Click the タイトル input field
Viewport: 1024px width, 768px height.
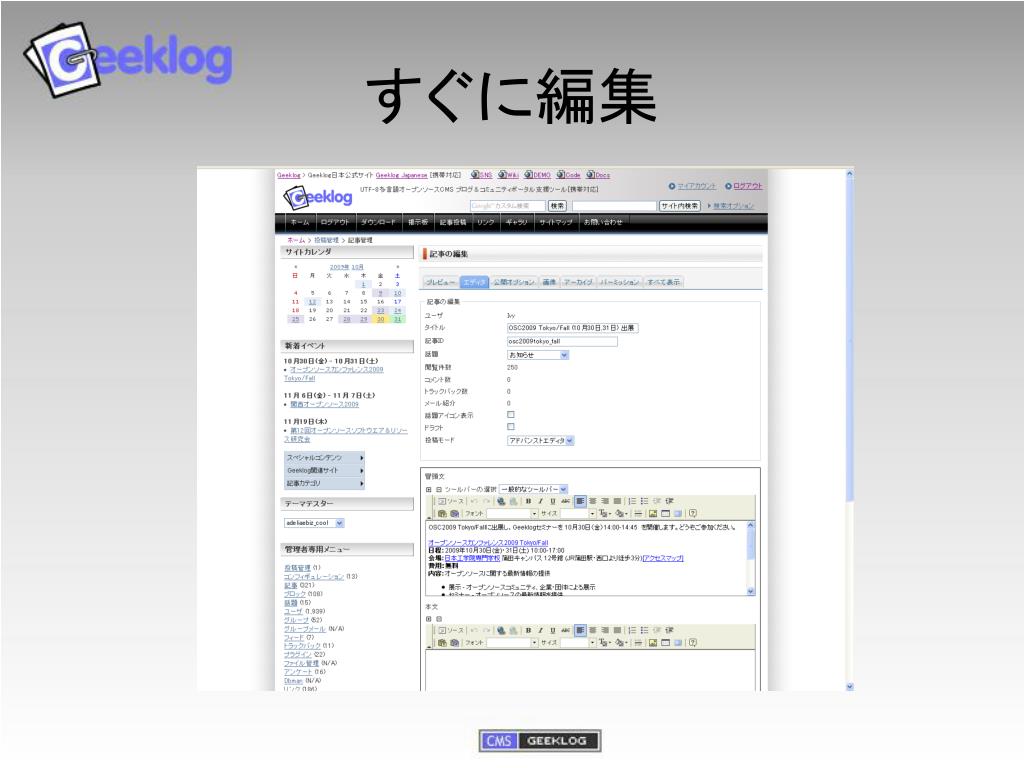point(572,328)
